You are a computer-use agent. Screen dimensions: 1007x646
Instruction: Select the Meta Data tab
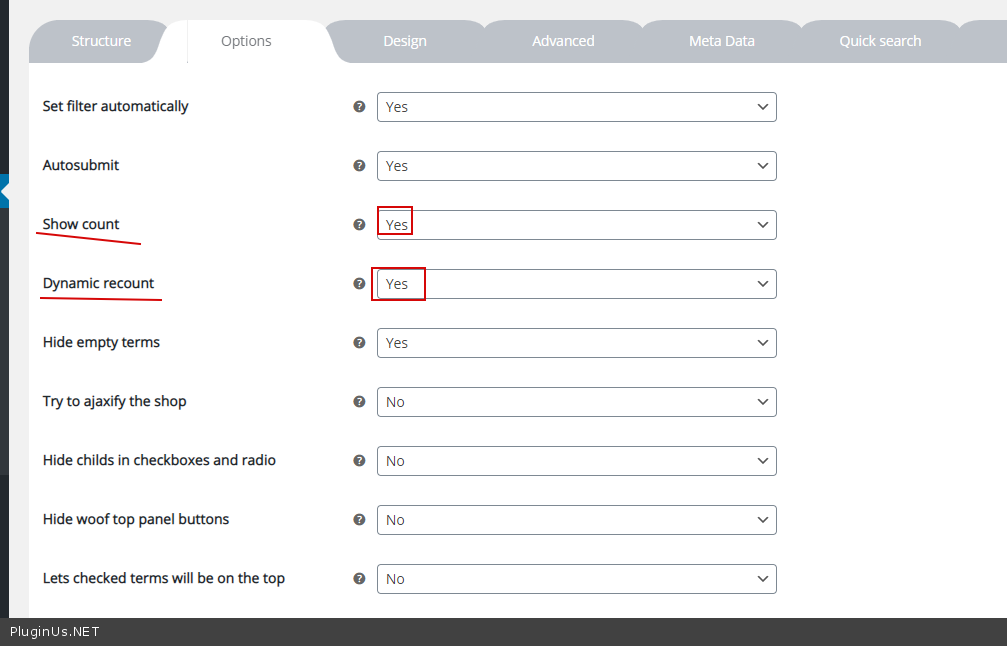tap(721, 41)
